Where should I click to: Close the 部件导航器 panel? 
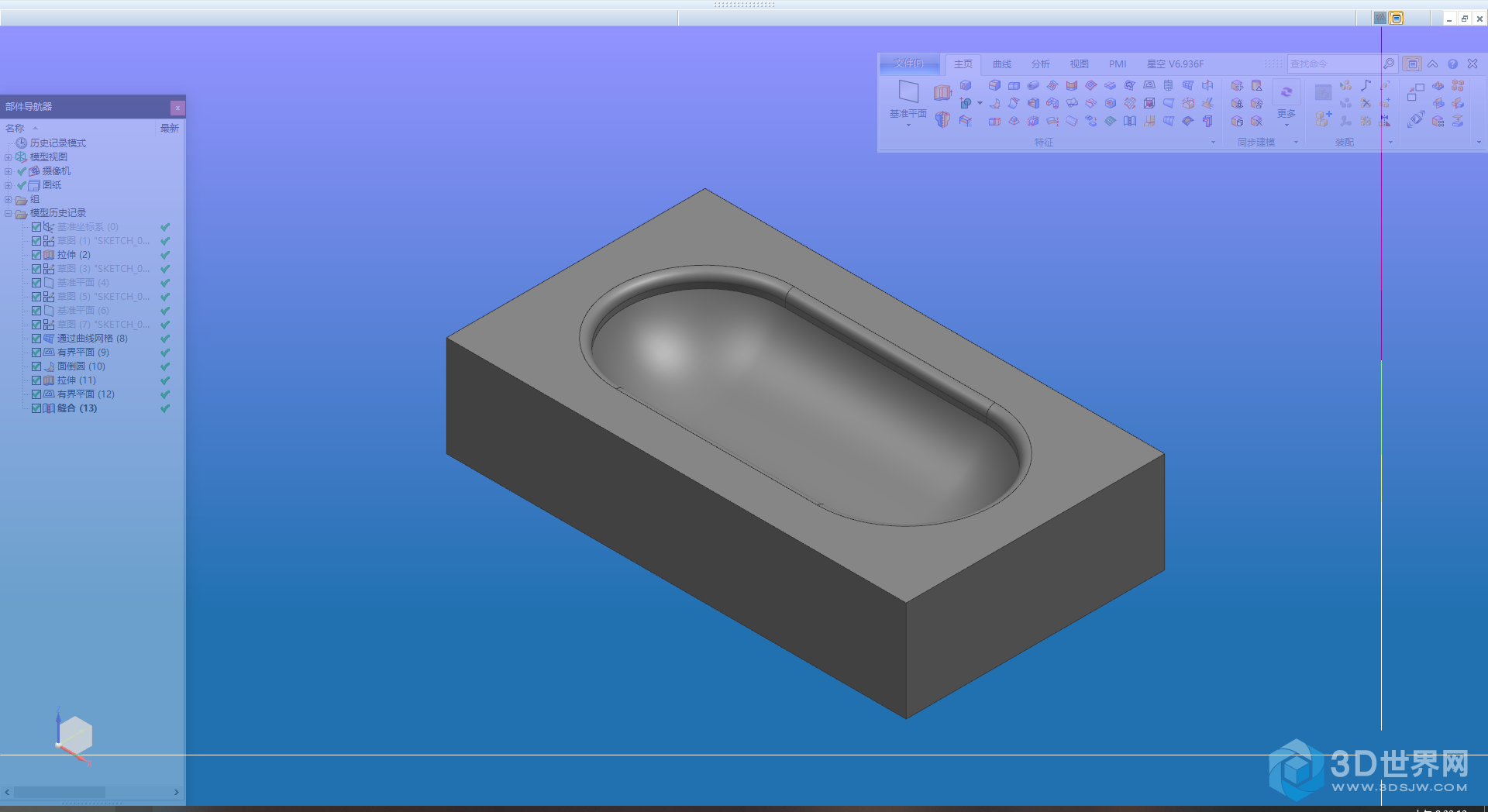point(177,108)
